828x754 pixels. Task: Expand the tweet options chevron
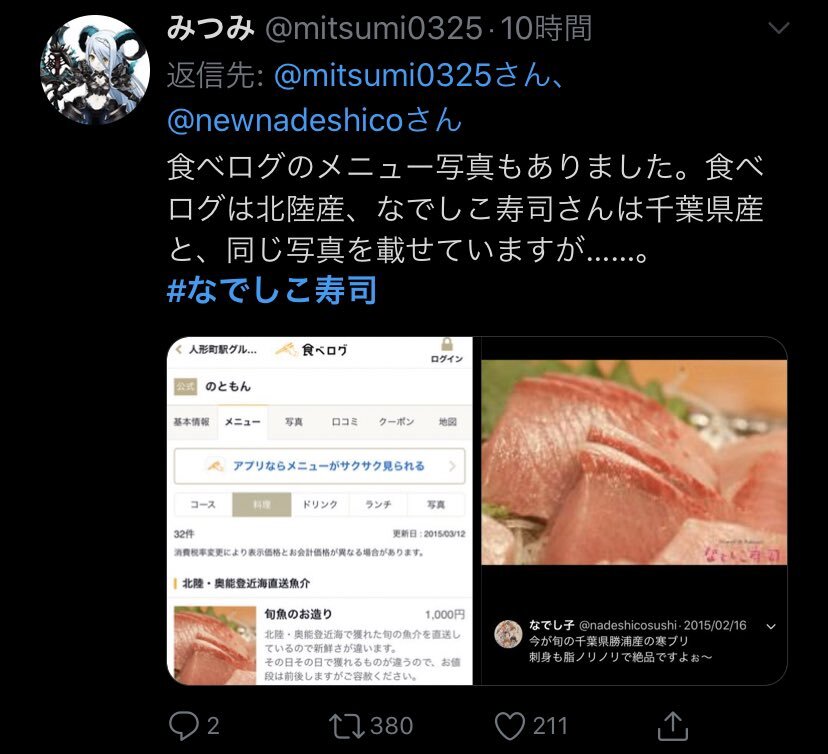click(779, 27)
